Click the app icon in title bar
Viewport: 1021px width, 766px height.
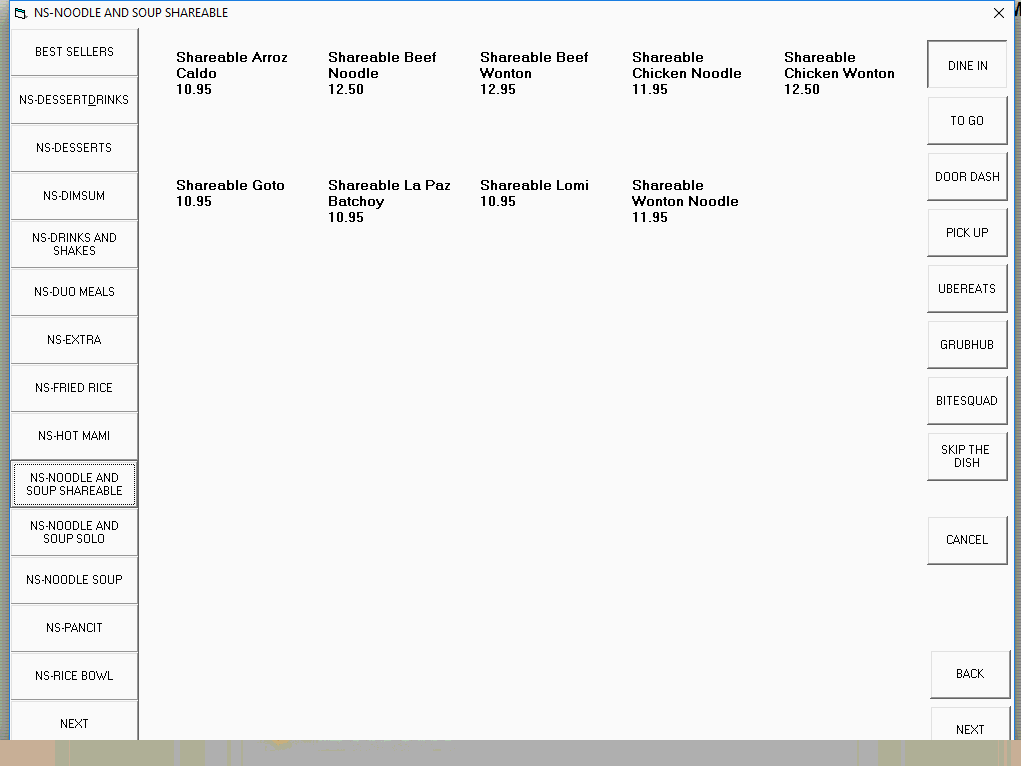point(20,13)
